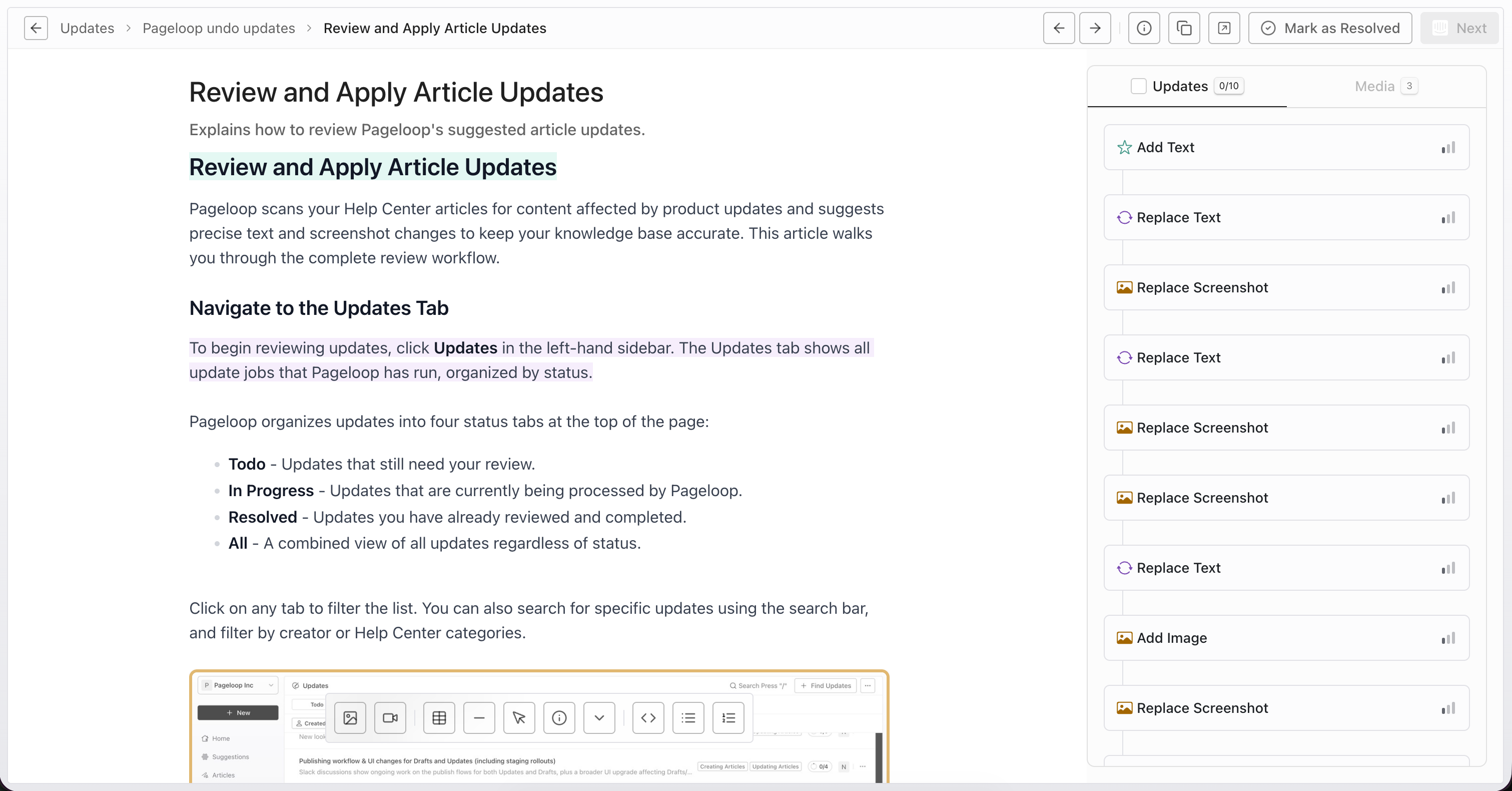1512x791 pixels.
Task: Insert info callout from floating toolbar
Action: (559, 717)
